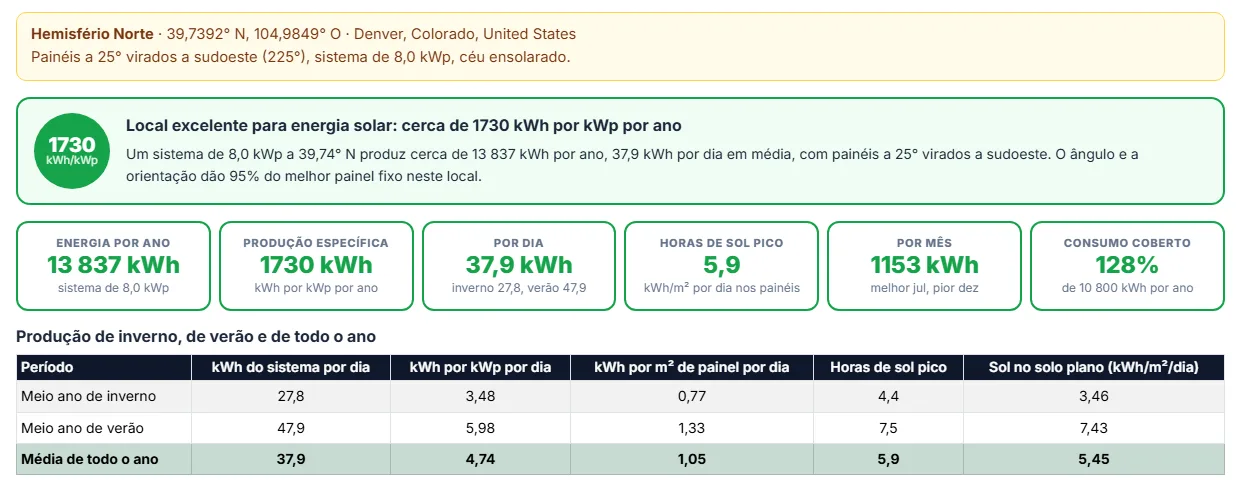Click the kWh do sistema por dia header
The height and width of the screenshot is (487, 1241).
click(291, 367)
